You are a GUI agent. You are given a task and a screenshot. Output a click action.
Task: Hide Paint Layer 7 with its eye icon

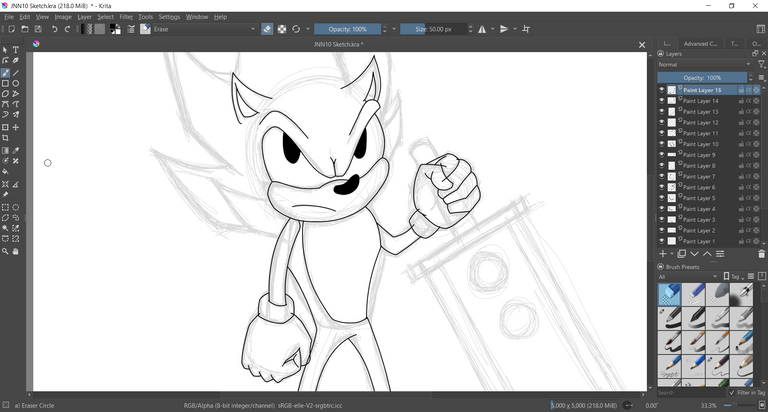(662, 176)
